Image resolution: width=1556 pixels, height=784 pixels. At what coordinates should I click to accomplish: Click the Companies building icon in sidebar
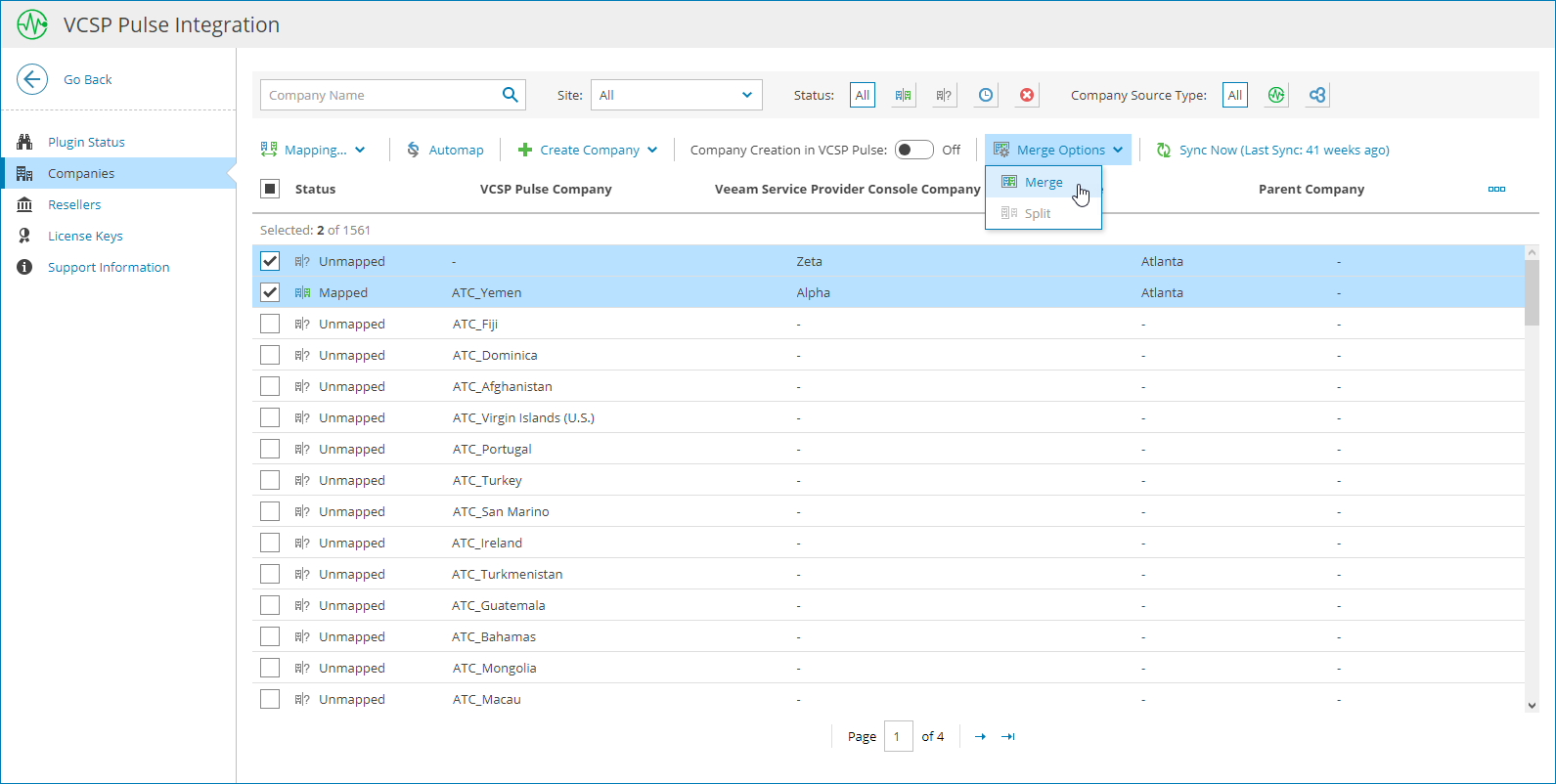(x=24, y=173)
